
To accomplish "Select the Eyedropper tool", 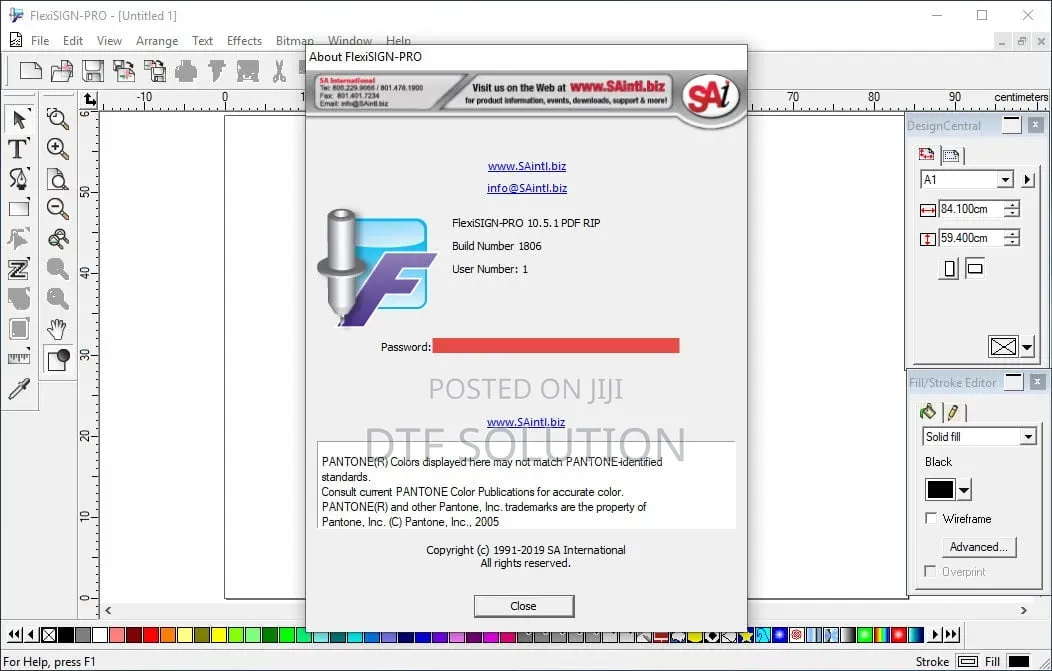I will tap(19, 389).
